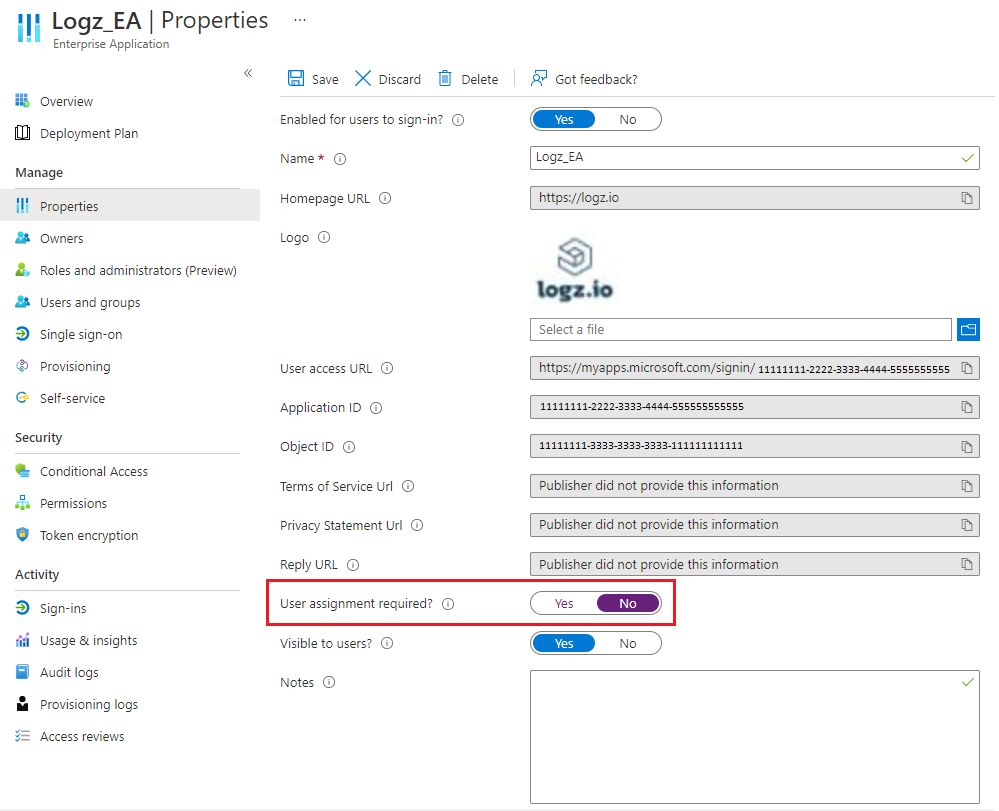Set Visible to users to No

628,643
